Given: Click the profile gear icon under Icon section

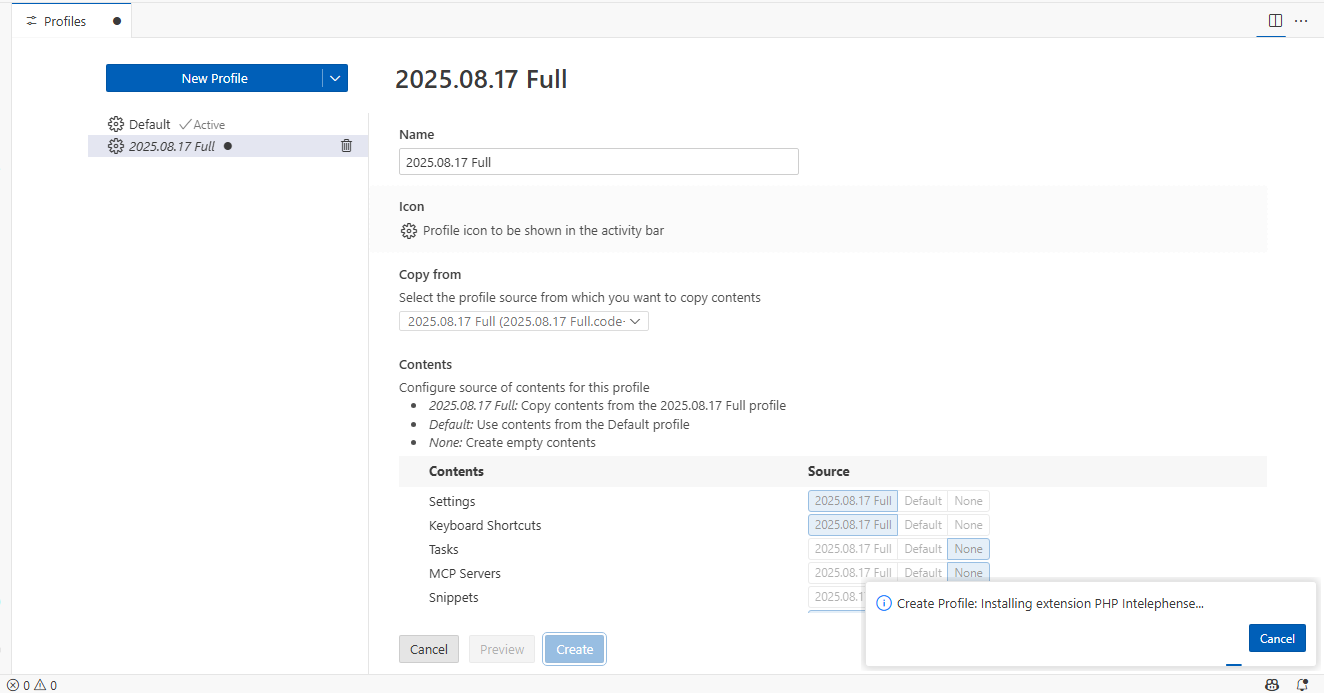Looking at the screenshot, I should (x=408, y=231).
